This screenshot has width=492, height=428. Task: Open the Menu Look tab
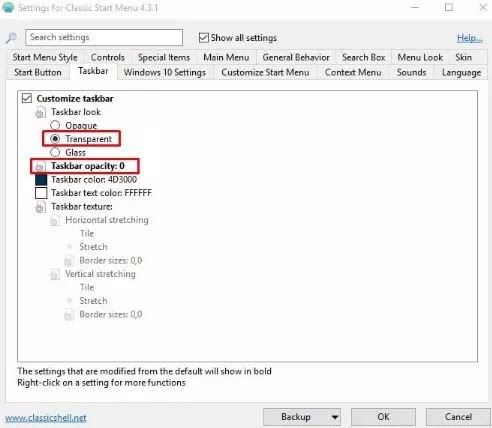[x=420, y=57]
